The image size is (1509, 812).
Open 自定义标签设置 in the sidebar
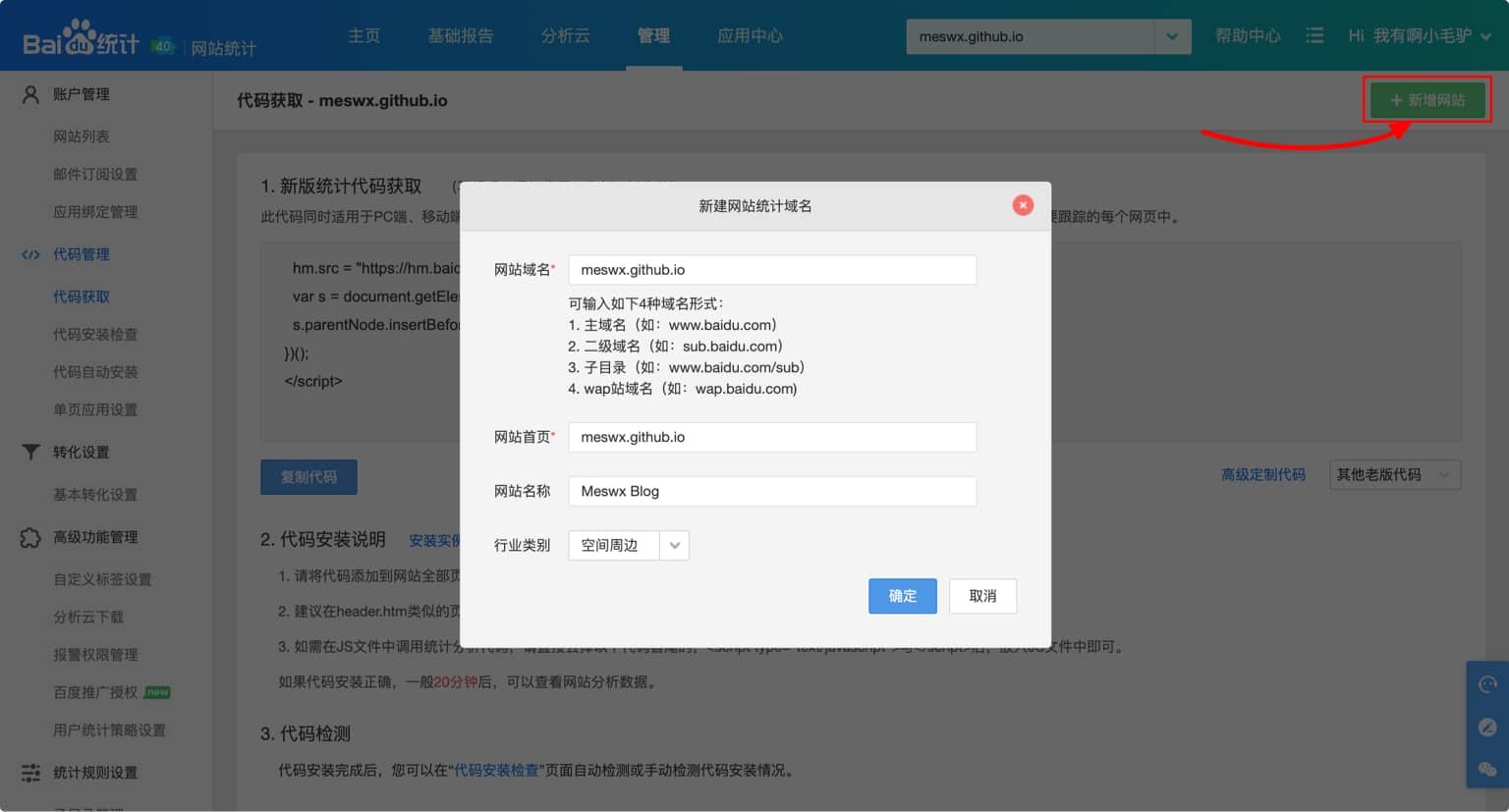point(102,579)
